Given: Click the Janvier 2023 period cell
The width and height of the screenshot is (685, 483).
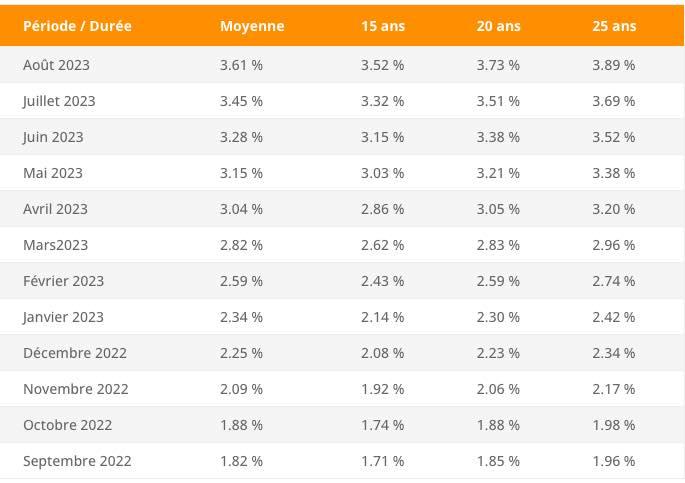Looking at the screenshot, I should tap(63, 317).
